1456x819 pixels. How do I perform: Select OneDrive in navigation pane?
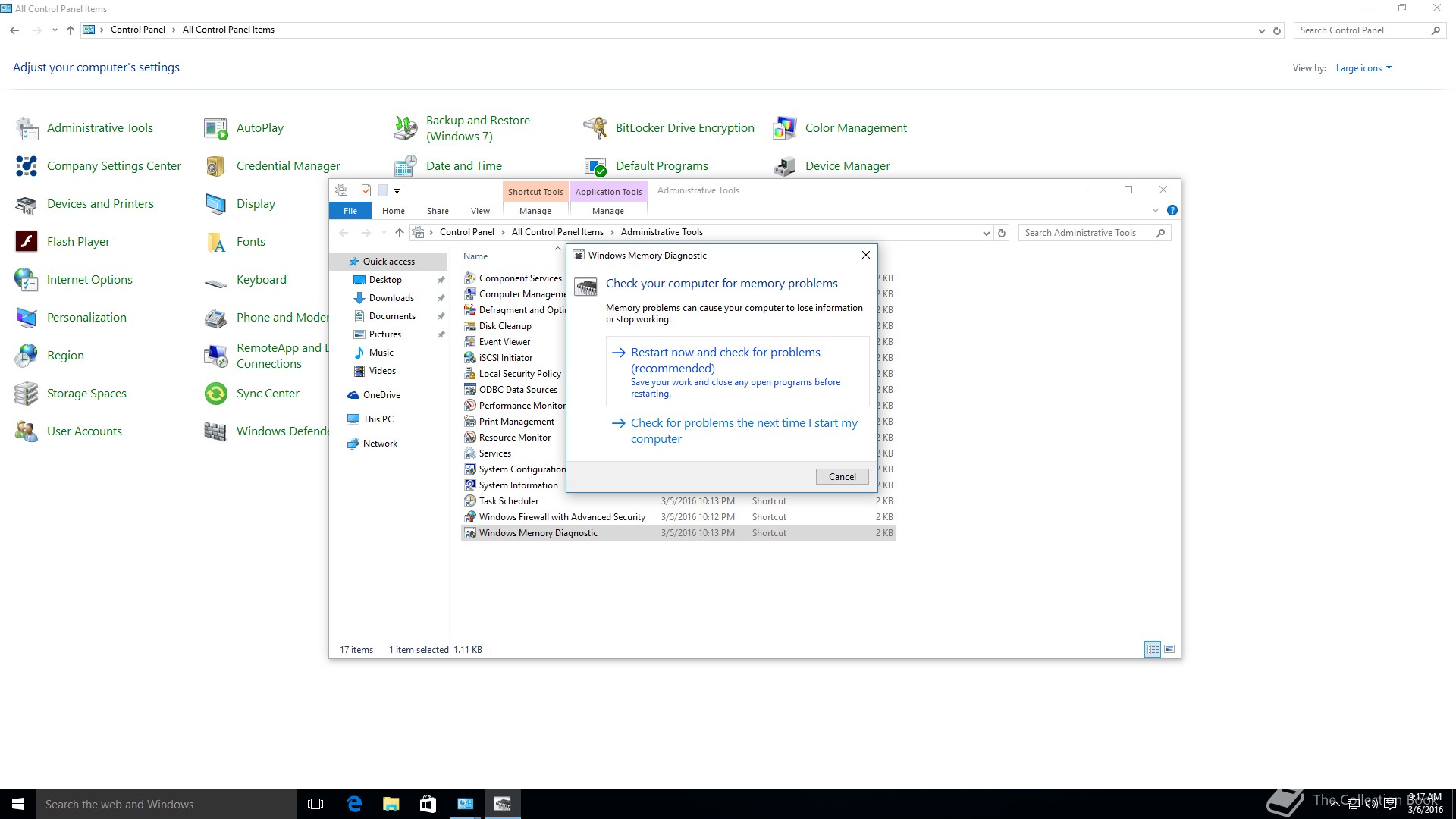(381, 395)
